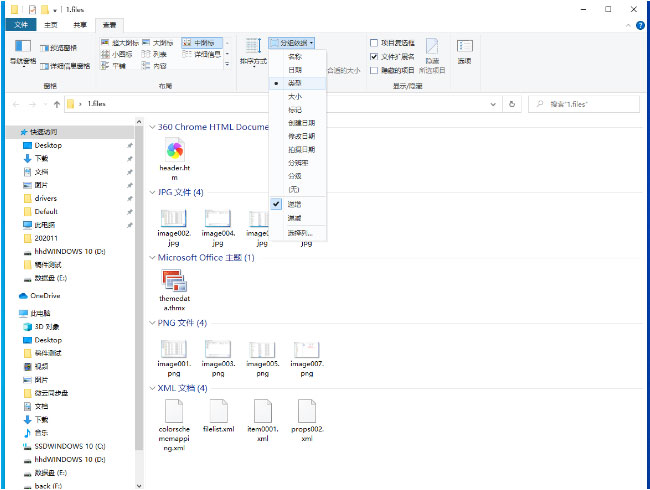Switch to 小图标 small icons layout
Image resolution: width=650 pixels, height=490 pixels.
(117, 54)
